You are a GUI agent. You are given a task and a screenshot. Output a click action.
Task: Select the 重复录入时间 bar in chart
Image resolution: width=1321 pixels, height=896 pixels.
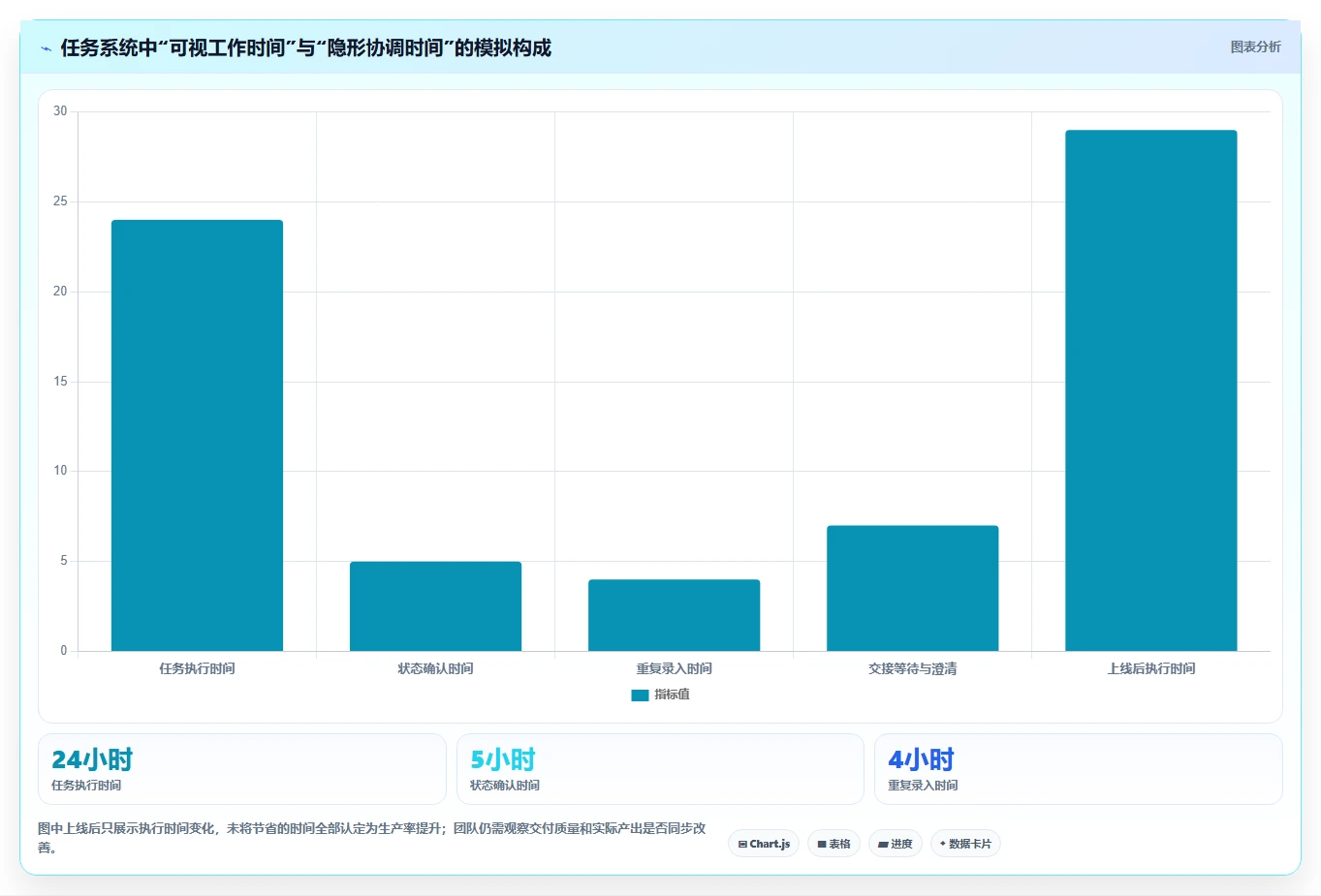coord(674,615)
